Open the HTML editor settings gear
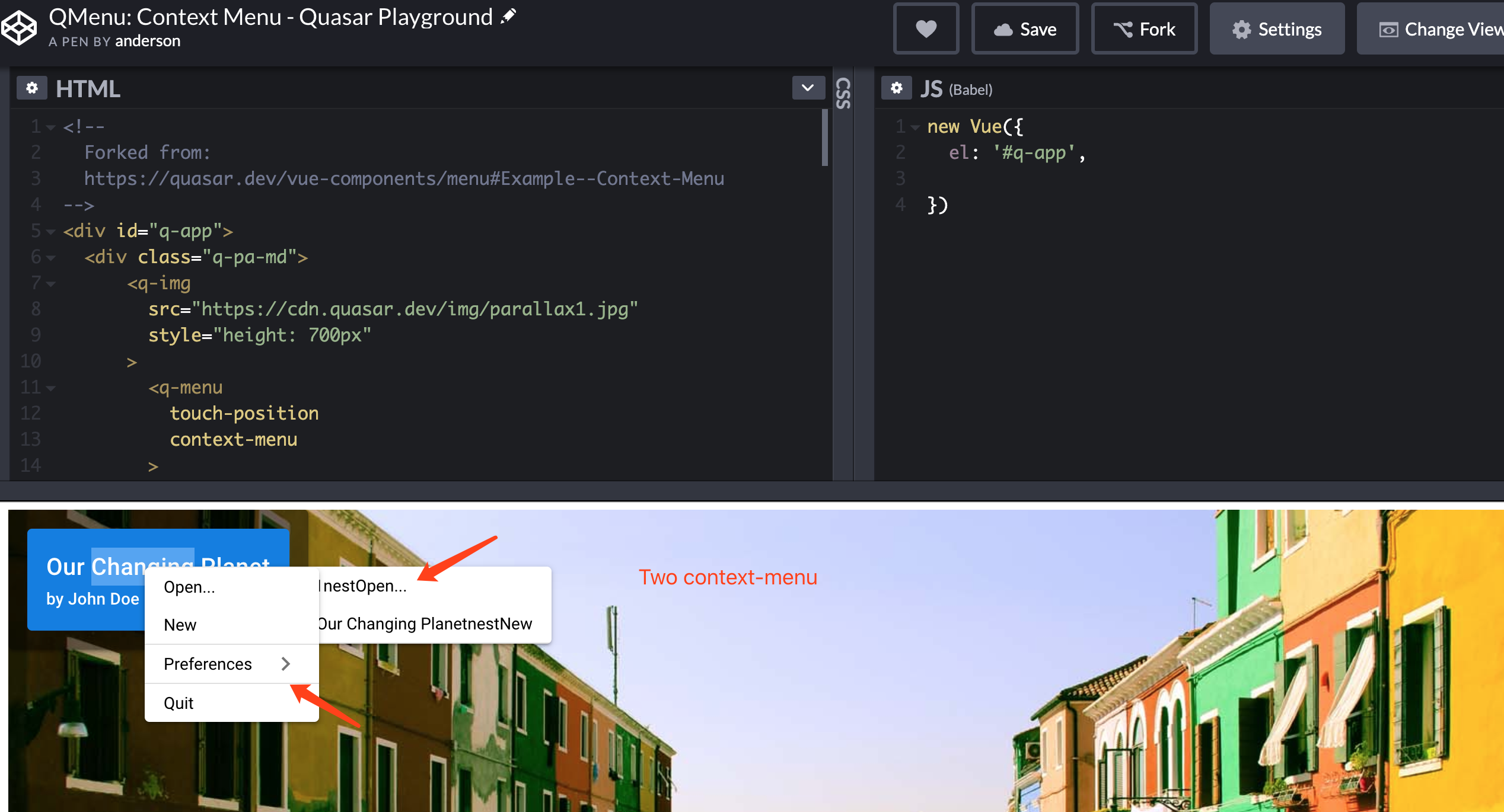1504x812 pixels. [32, 87]
